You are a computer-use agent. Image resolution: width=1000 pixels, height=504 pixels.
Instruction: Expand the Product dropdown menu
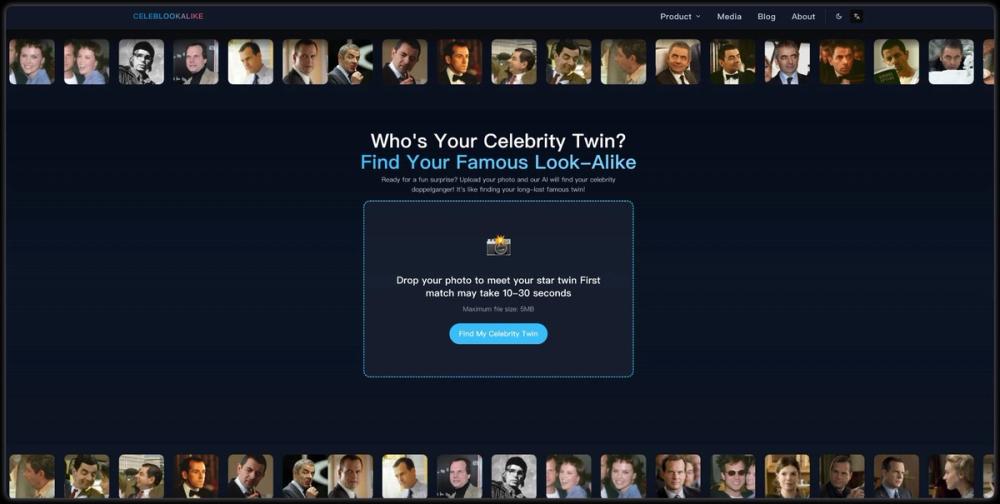tap(680, 17)
